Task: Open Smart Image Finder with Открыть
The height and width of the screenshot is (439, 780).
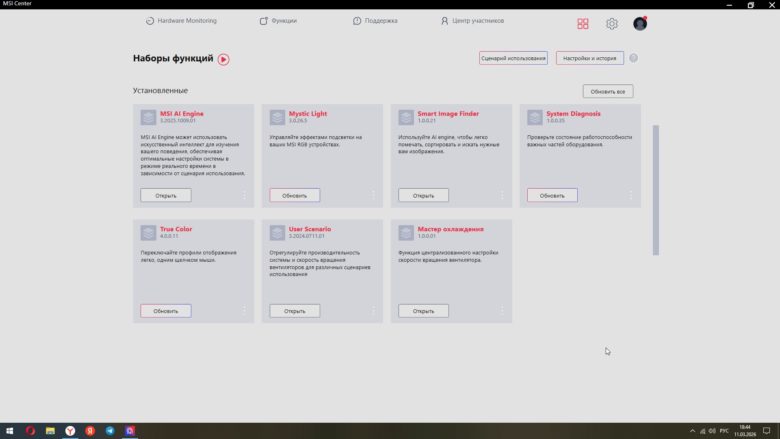Action: (423, 195)
